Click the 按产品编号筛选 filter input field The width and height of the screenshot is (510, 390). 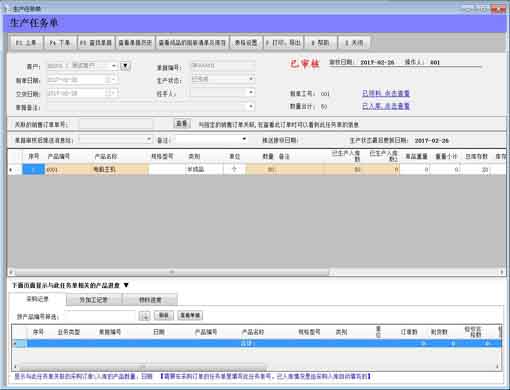pos(101,316)
